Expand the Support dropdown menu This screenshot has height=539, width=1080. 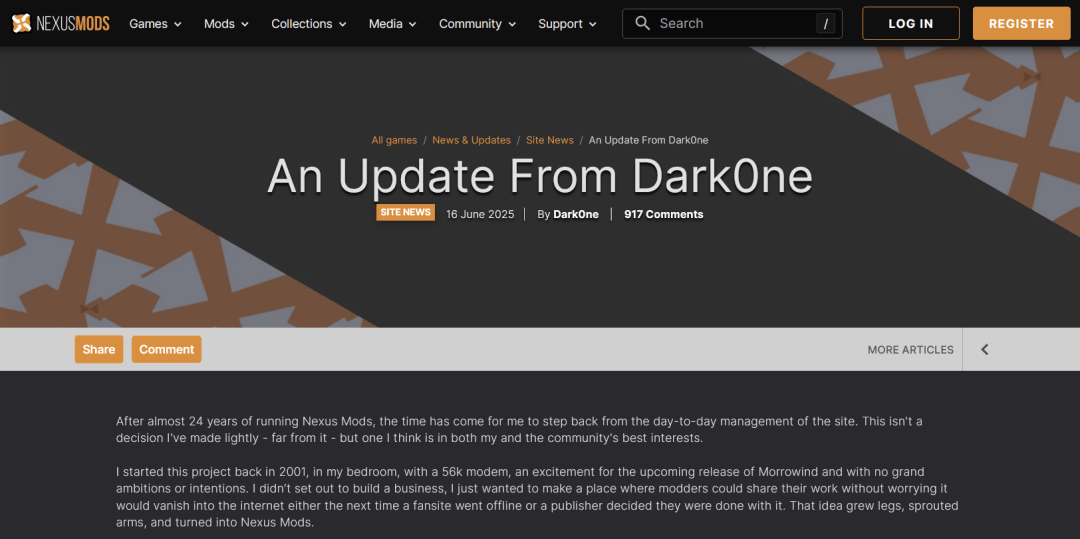567,23
